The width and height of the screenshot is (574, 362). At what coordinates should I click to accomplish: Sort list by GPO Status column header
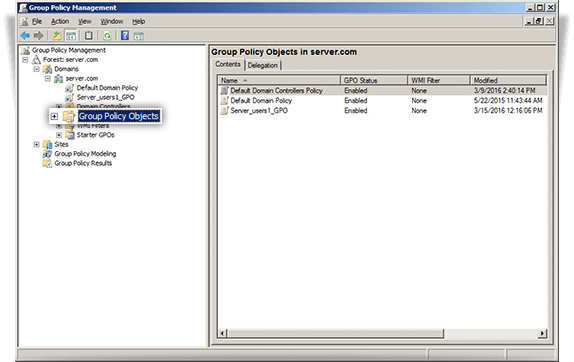click(x=374, y=80)
